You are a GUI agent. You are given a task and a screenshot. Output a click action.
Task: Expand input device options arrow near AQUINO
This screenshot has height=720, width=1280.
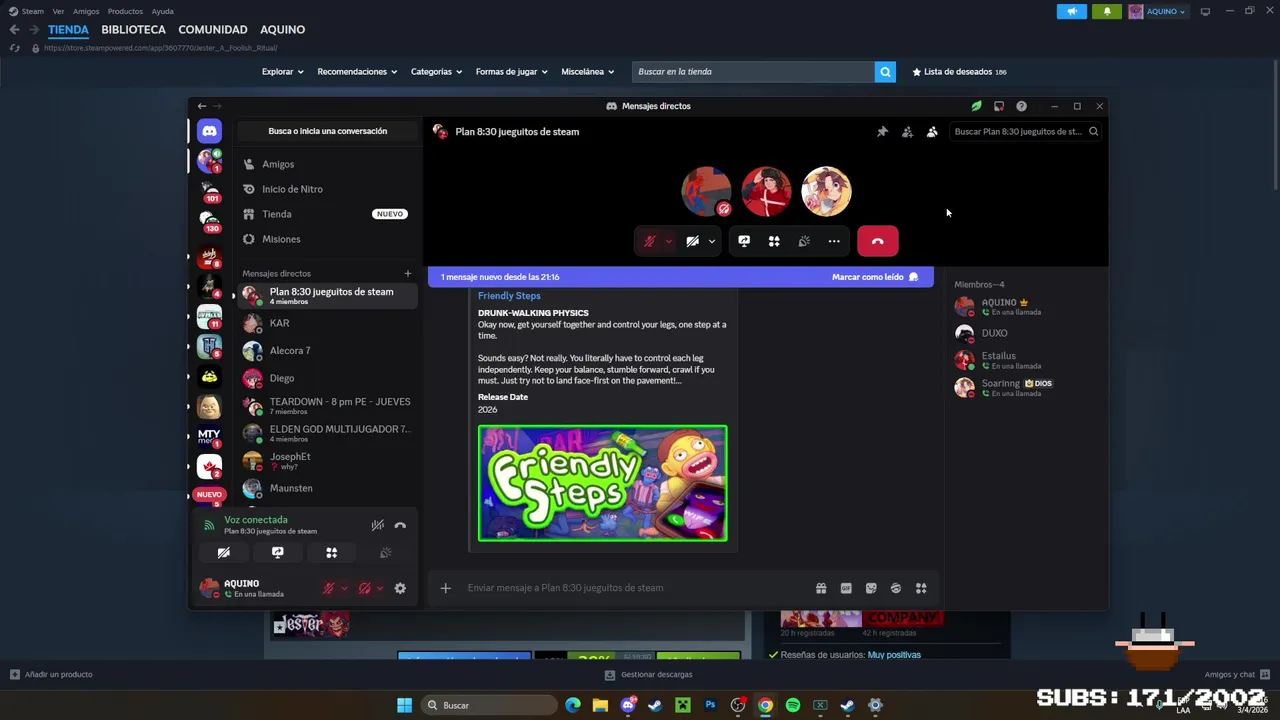click(x=344, y=588)
